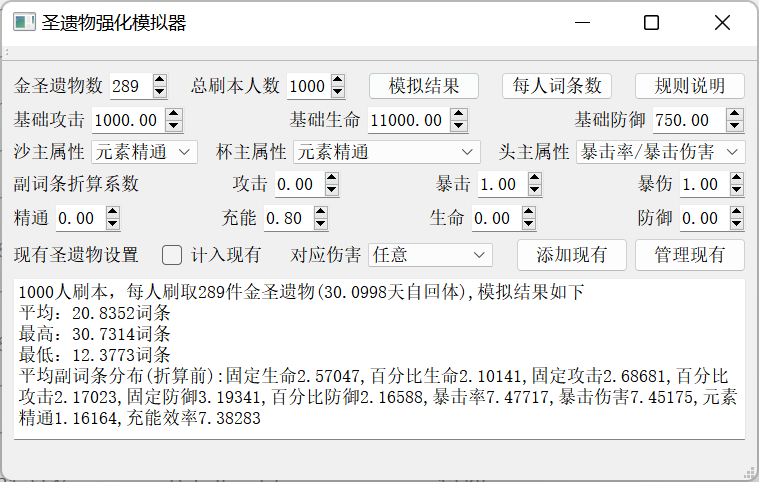The width and height of the screenshot is (759, 482).
Task: Close the 圣遗物强化模拟器 window
Action: click(x=722, y=22)
